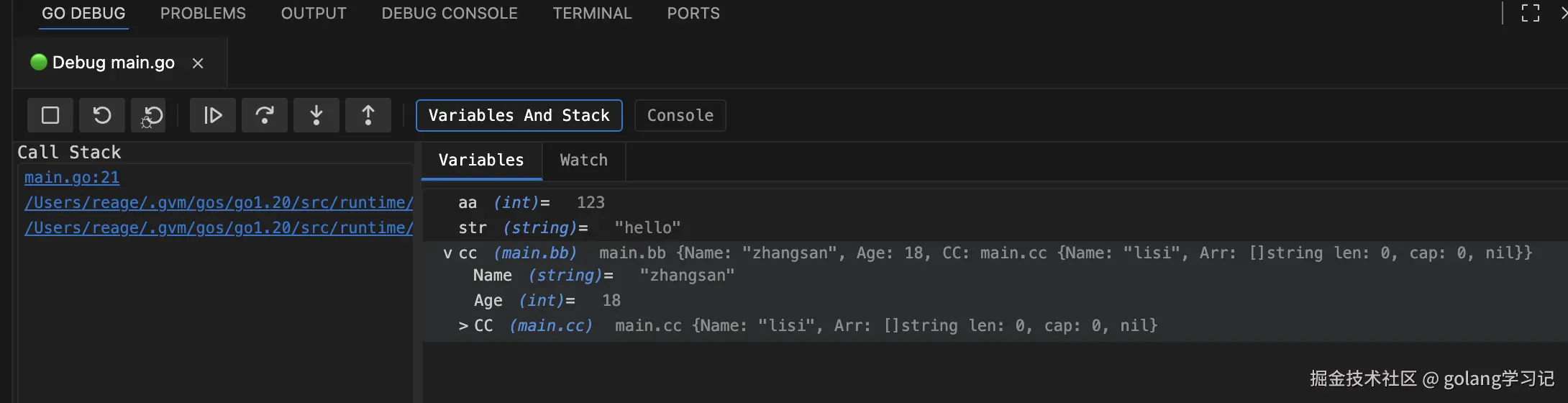Click the Rerun with debug icon
This screenshot has height=403, width=1568.
(152, 115)
